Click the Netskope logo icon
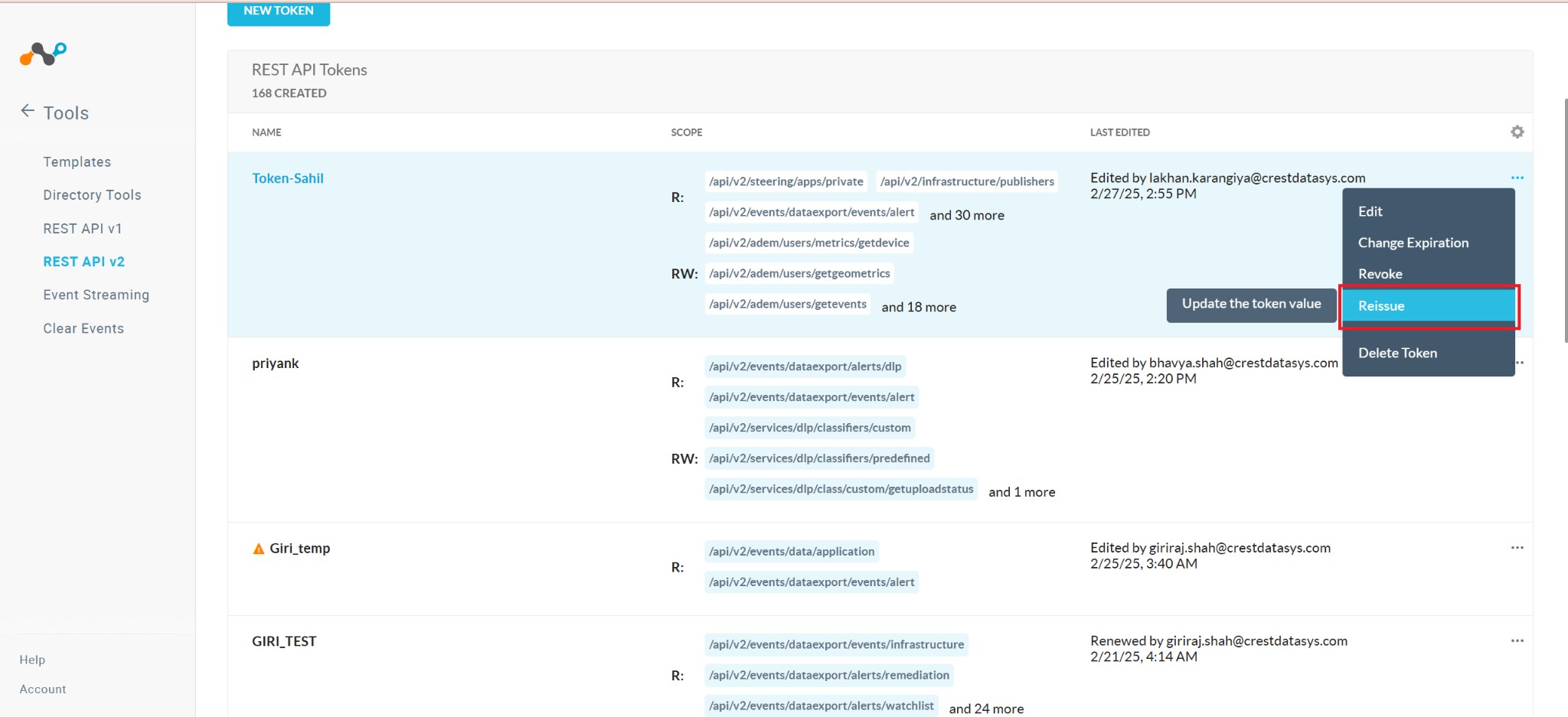The height and width of the screenshot is (717, 1568). pyautogui.click(x=43, y=54)
